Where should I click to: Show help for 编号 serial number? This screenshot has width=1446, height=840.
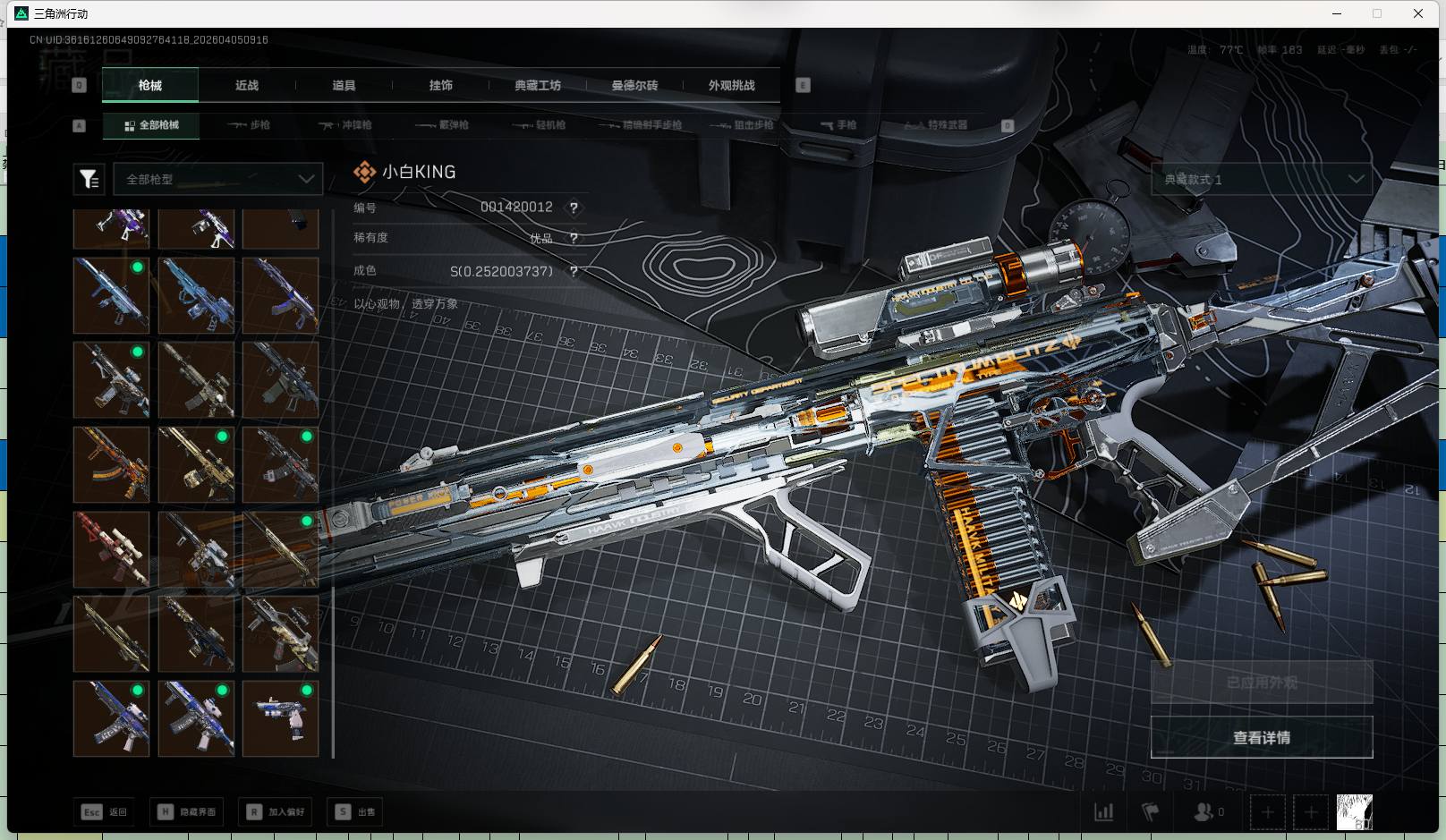(x=574, y=208)
